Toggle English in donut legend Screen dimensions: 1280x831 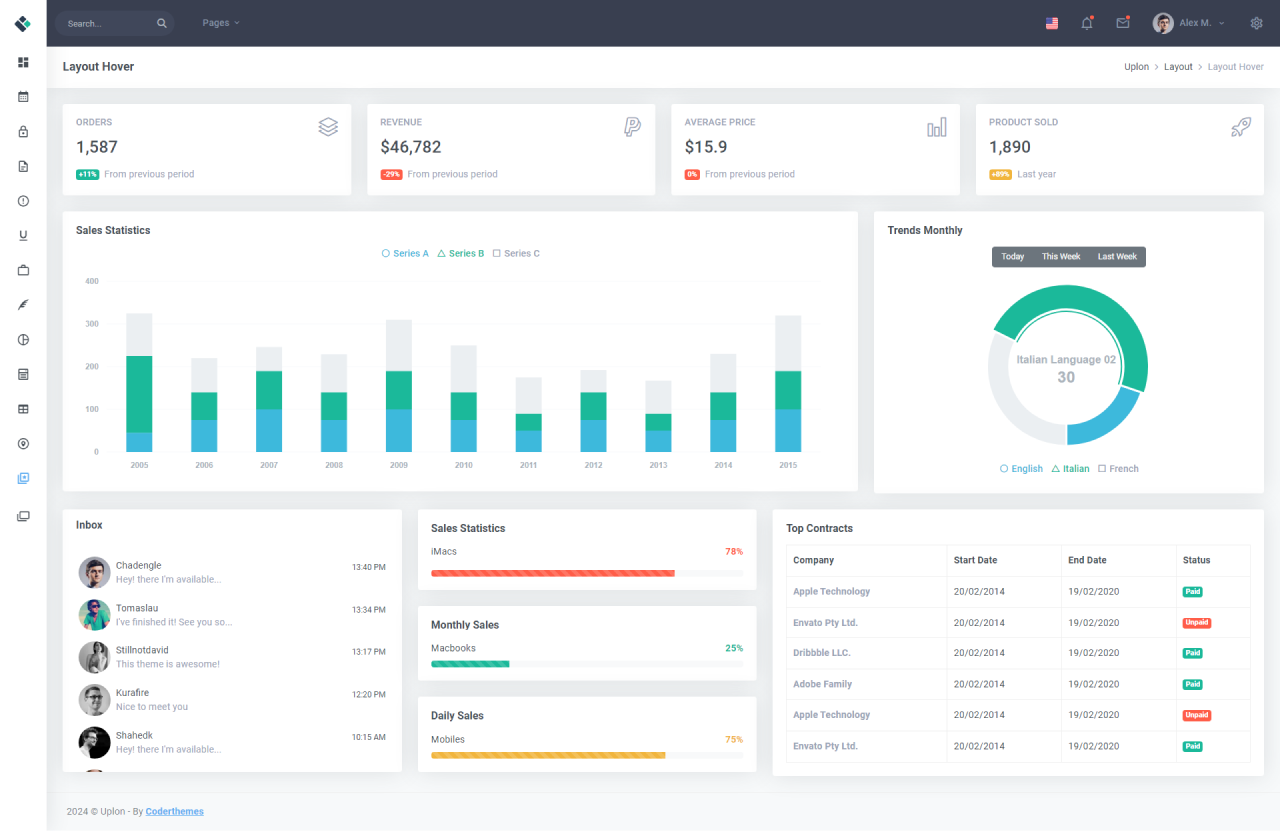coord(1021,469)
